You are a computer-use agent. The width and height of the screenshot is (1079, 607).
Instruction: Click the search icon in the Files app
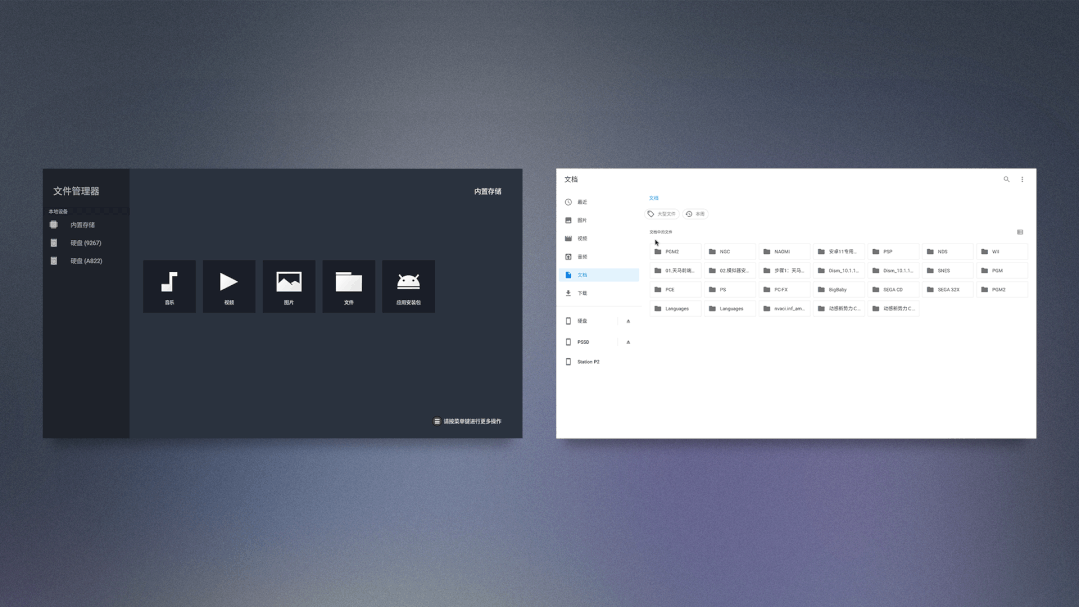click(x=1006, y=179)
